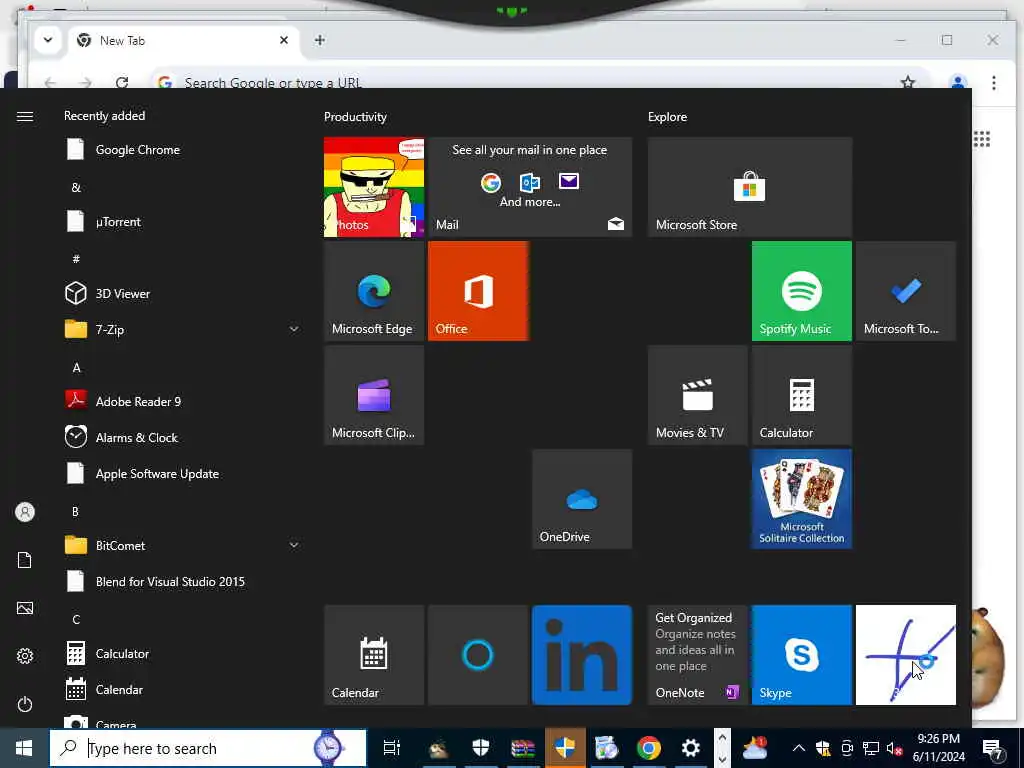Screen dimensions: 1024x768
Task: Click the Power button in Start sidebar
Action: (25, 704)
